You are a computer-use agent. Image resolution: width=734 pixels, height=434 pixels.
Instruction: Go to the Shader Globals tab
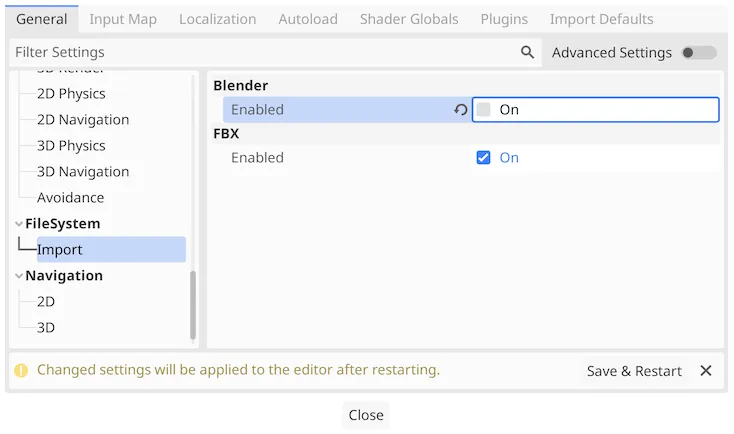[x=409, y=19]
